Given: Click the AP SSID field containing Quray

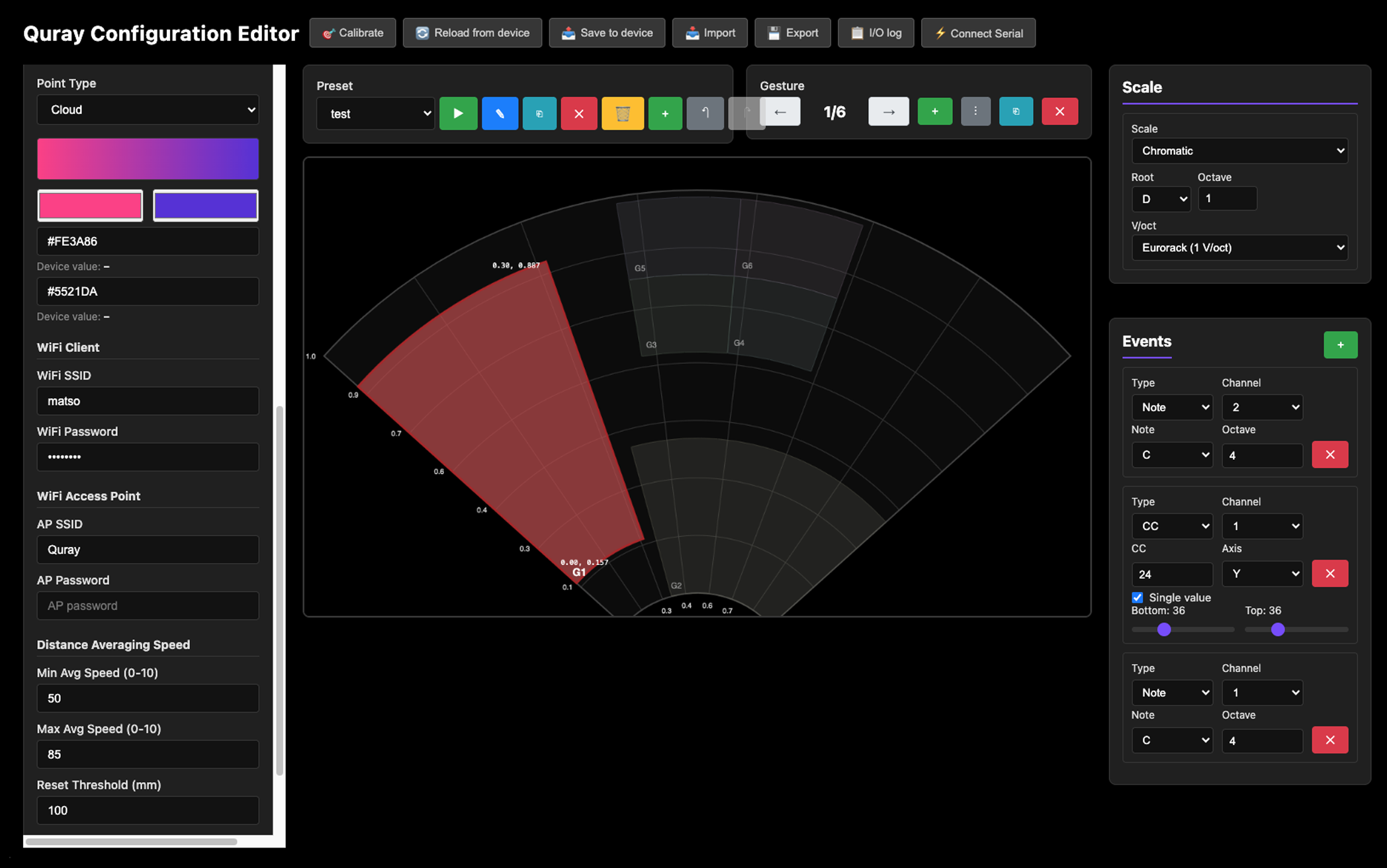Looking at the screenshot, I should [x=148, y=549].
